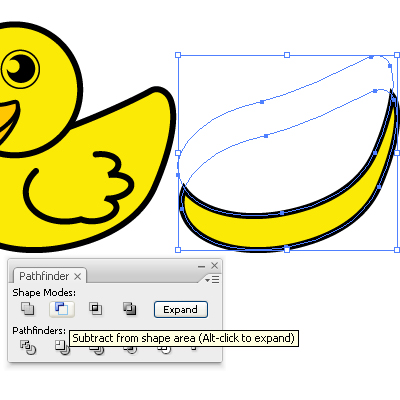Screen dimensions: 400x400
Task: Click Subtract from shape area icon
Action: coord(62,309)
